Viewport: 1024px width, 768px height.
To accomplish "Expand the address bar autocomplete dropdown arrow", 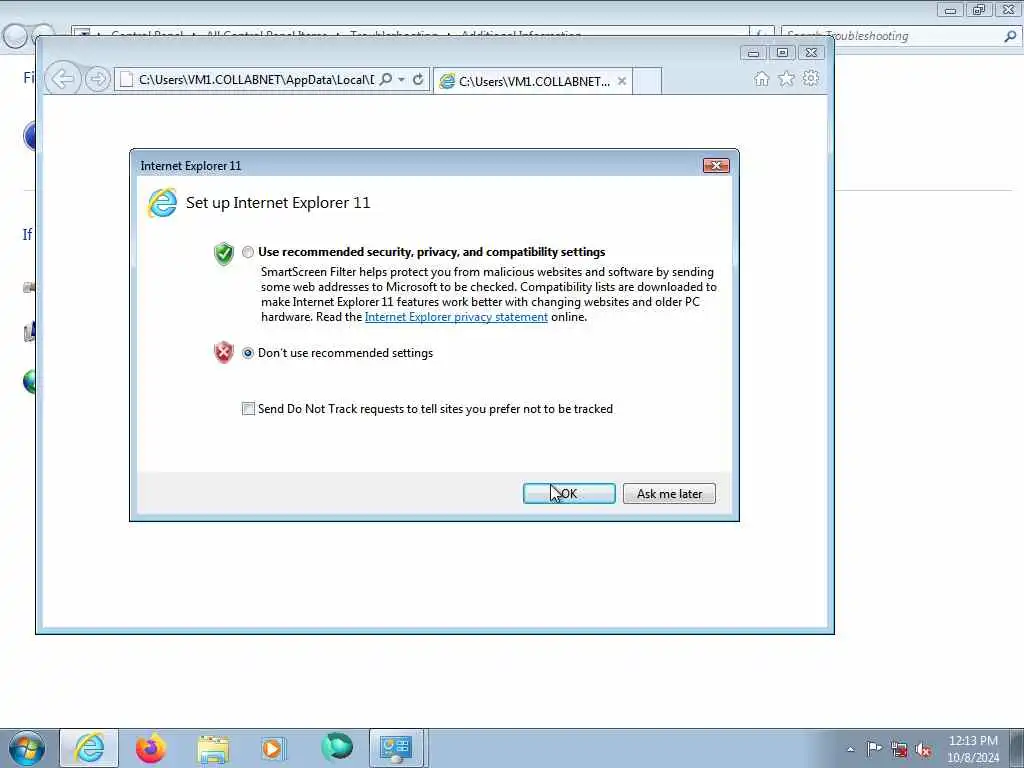I will pos(401,80).
